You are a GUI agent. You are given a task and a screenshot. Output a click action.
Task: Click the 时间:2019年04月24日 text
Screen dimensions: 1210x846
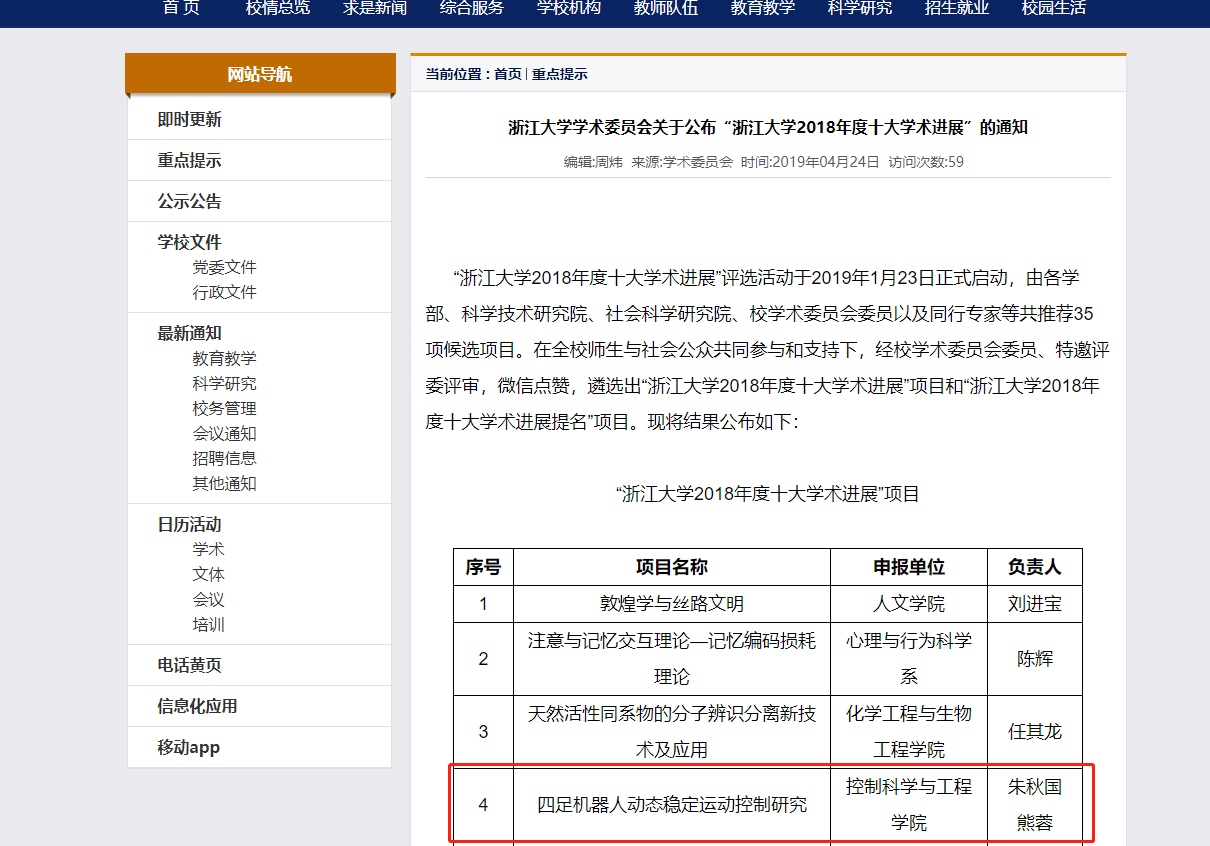pyautogui.click(x=810, y=161)
